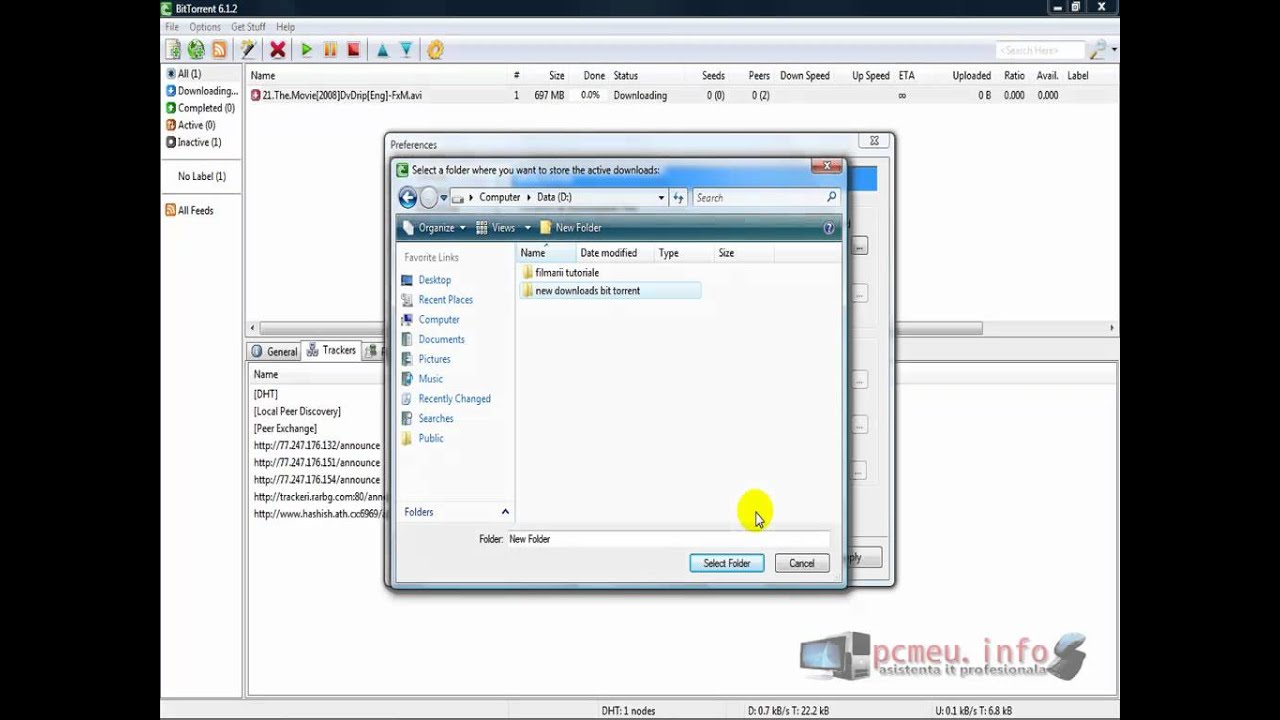Open the RSS feed toolbar icon

point(219,49)
